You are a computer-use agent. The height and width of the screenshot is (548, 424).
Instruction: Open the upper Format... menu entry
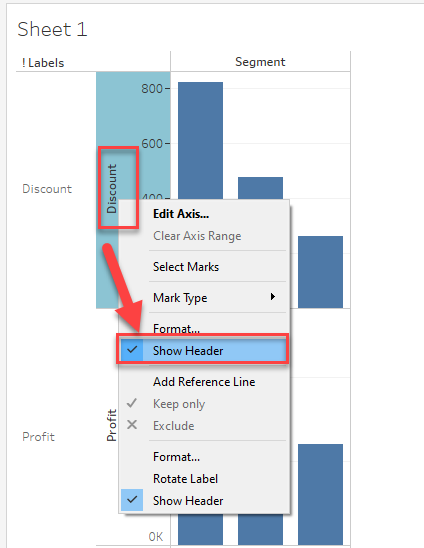coord(177,328)
